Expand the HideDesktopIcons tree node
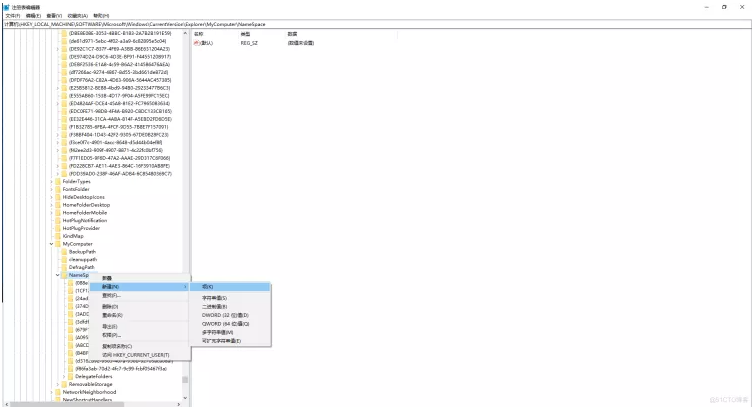Image resolution: width=754 pixels, height=410 pixels. click(51, 197)
